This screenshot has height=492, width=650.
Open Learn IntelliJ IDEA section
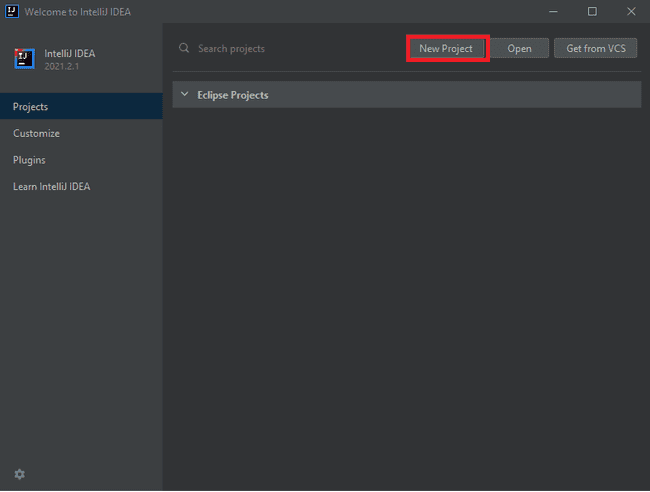tap(81, 187)
